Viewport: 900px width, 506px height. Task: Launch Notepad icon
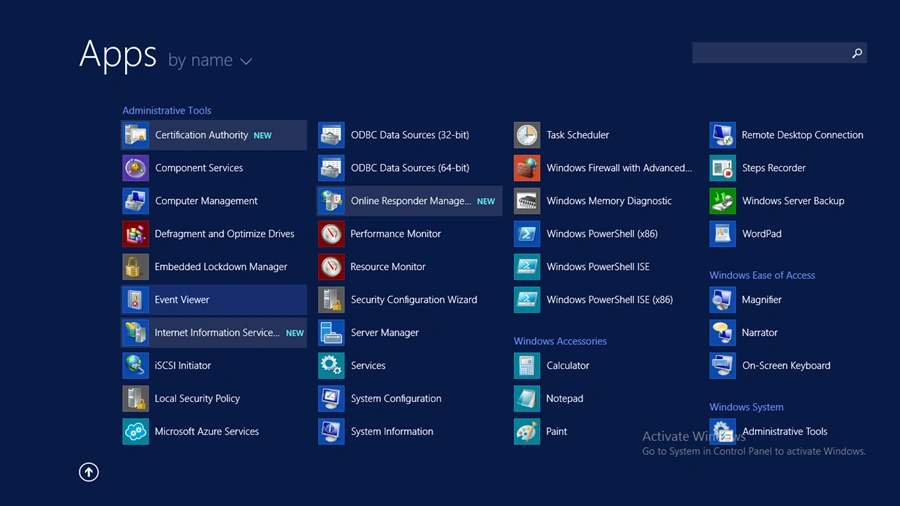(527, 398)
